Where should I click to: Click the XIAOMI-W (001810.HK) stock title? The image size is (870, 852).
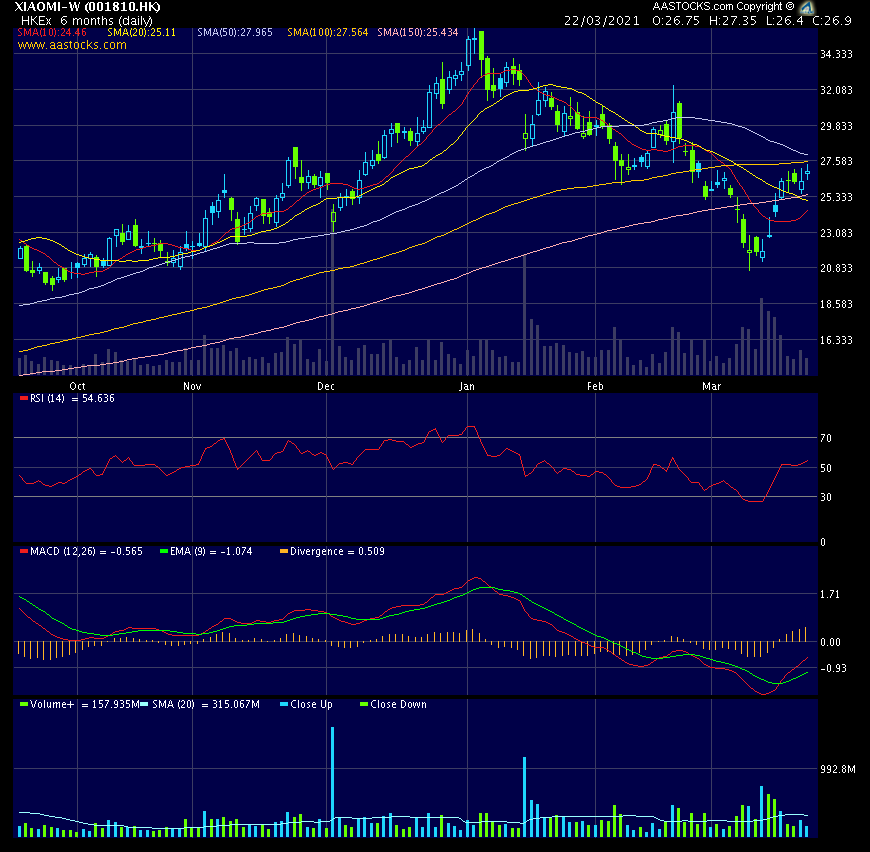[87, 7]
